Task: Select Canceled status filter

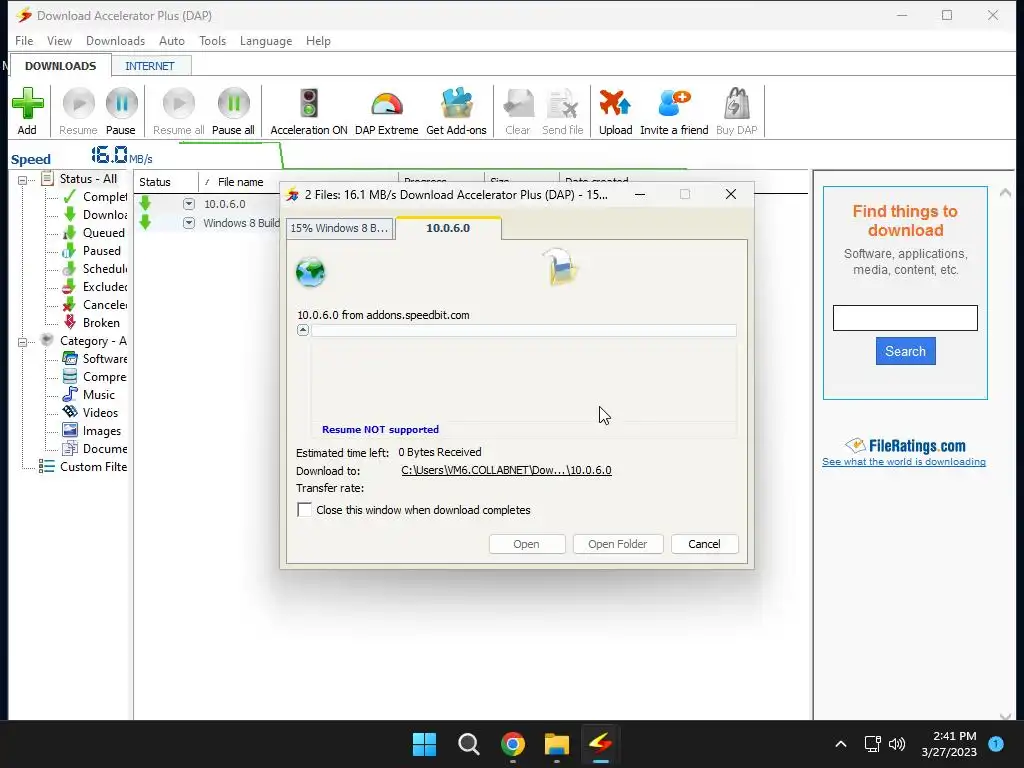Action: [x=95, y=304]
